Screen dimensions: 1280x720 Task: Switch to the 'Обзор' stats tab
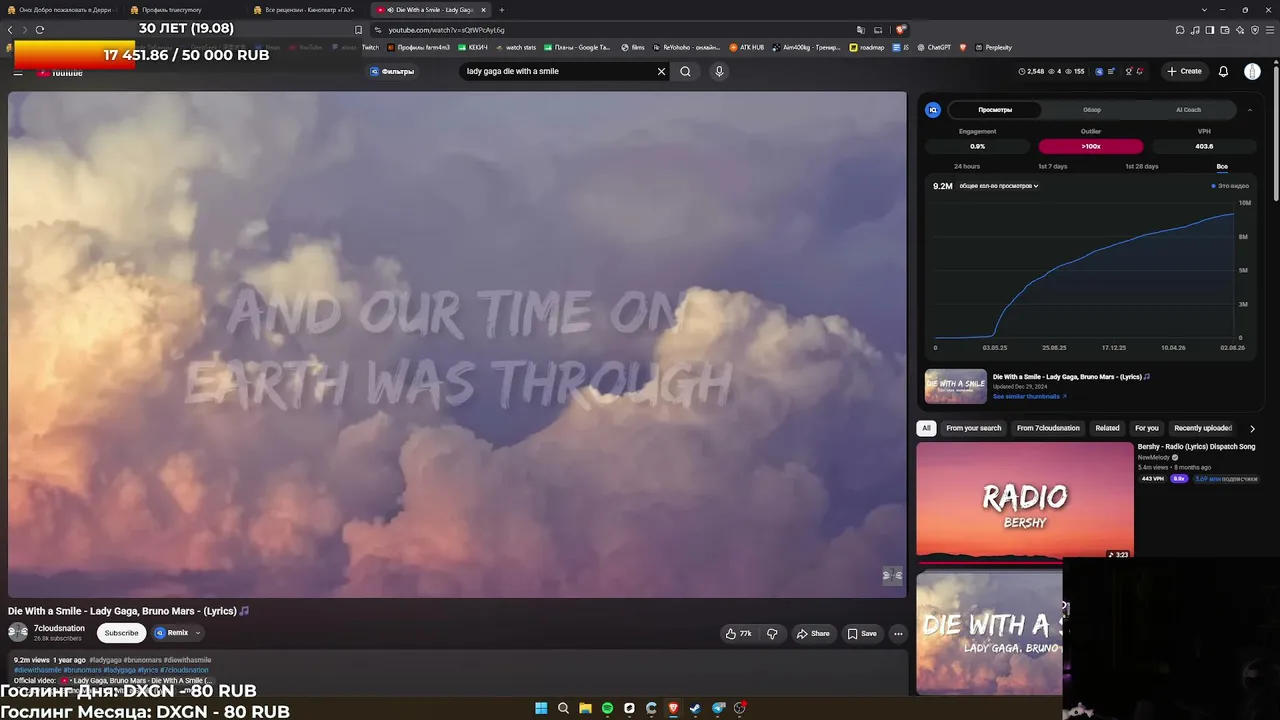1092,110
